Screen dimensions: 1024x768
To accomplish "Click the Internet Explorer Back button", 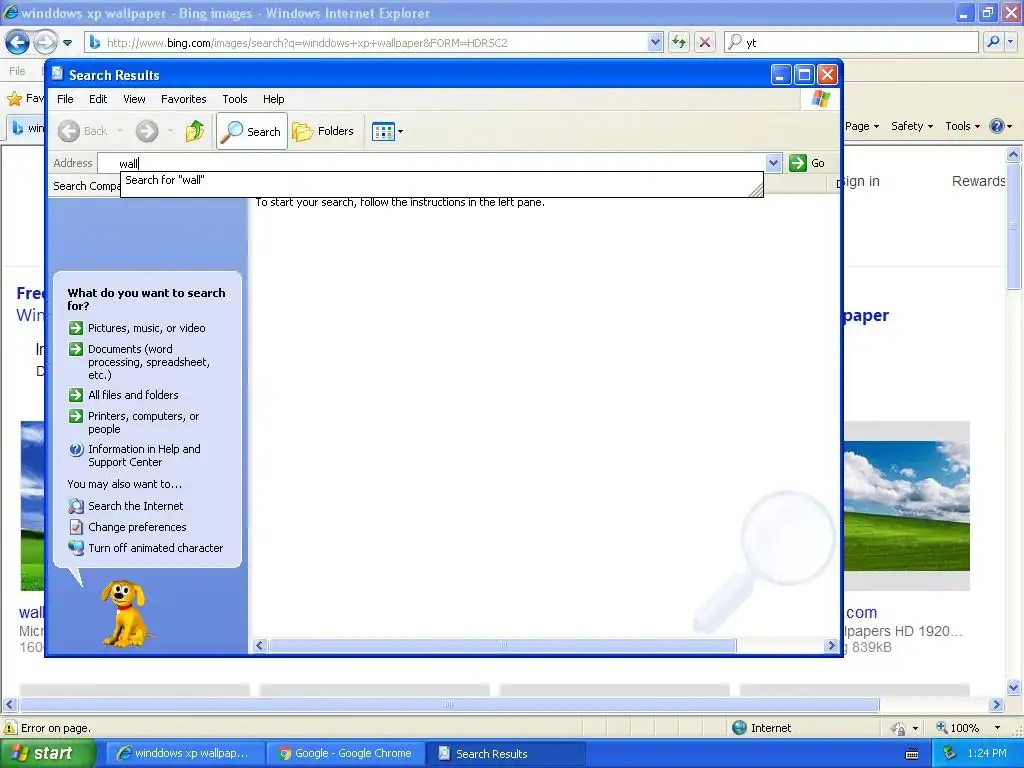I will tap(18, 42).
